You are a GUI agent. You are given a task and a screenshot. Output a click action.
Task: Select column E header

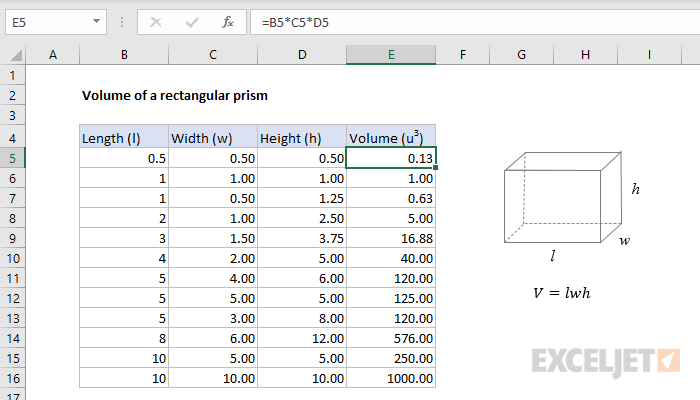coord(391,55)
